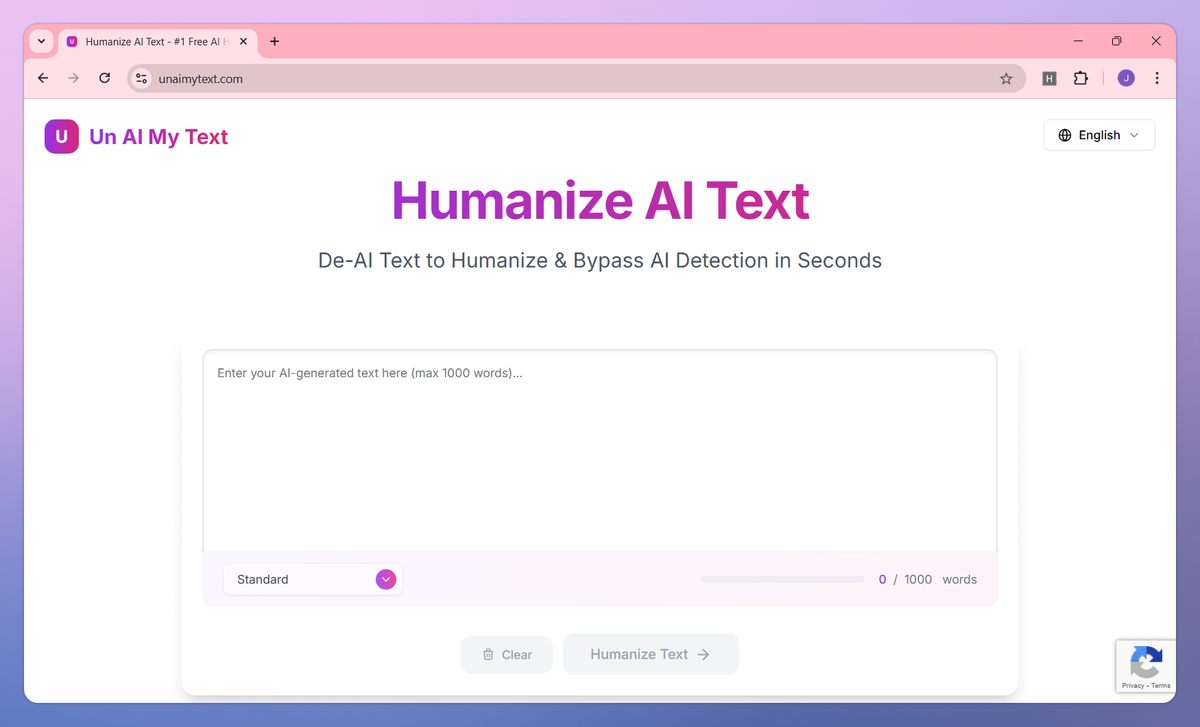Screen dimensions: 1200x727
Task: Open the tab search dropdown arrow
Action: [41, 42]
